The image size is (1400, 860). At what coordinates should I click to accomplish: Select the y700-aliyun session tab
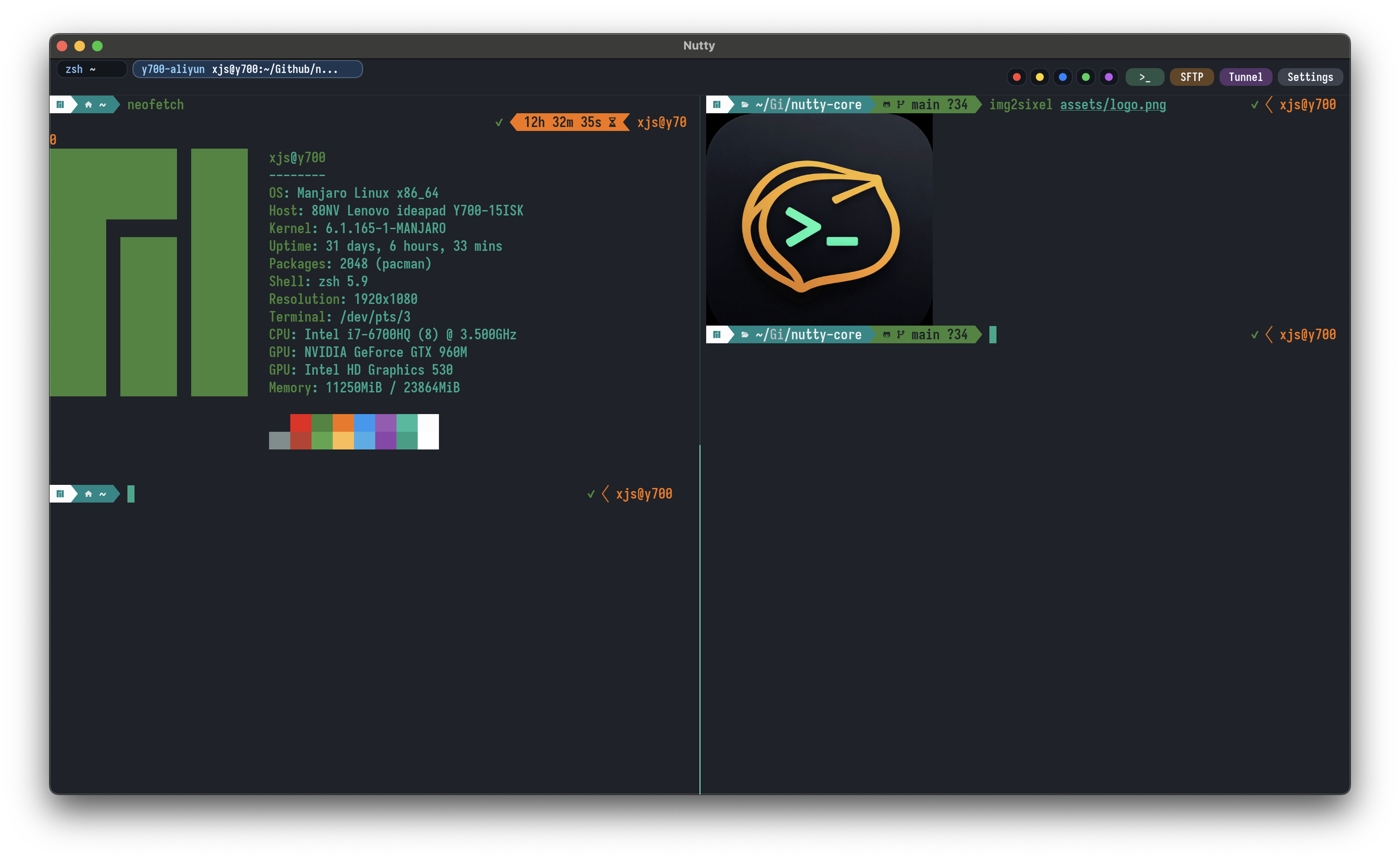pyautogui.click(x=247, y=69)
